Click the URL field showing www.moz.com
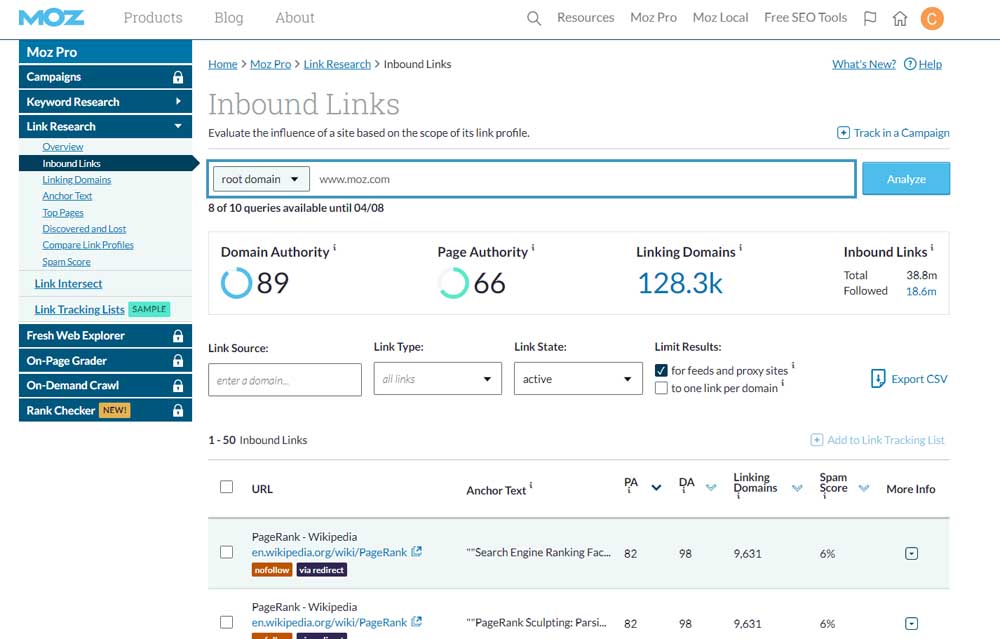This screenshot has height=639, width=1000. (583, 179)
